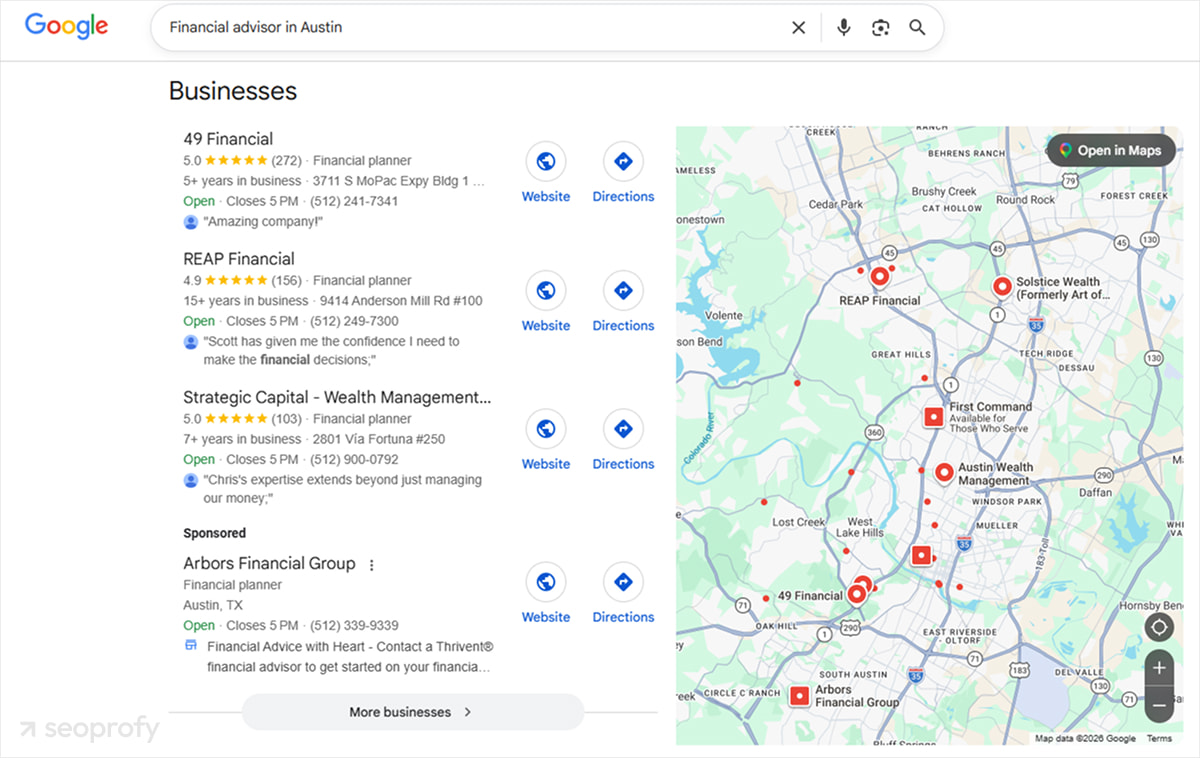Open Website for Strategic Capital
The height and width of the screenshot is (758, 1200).
point(546,439)
